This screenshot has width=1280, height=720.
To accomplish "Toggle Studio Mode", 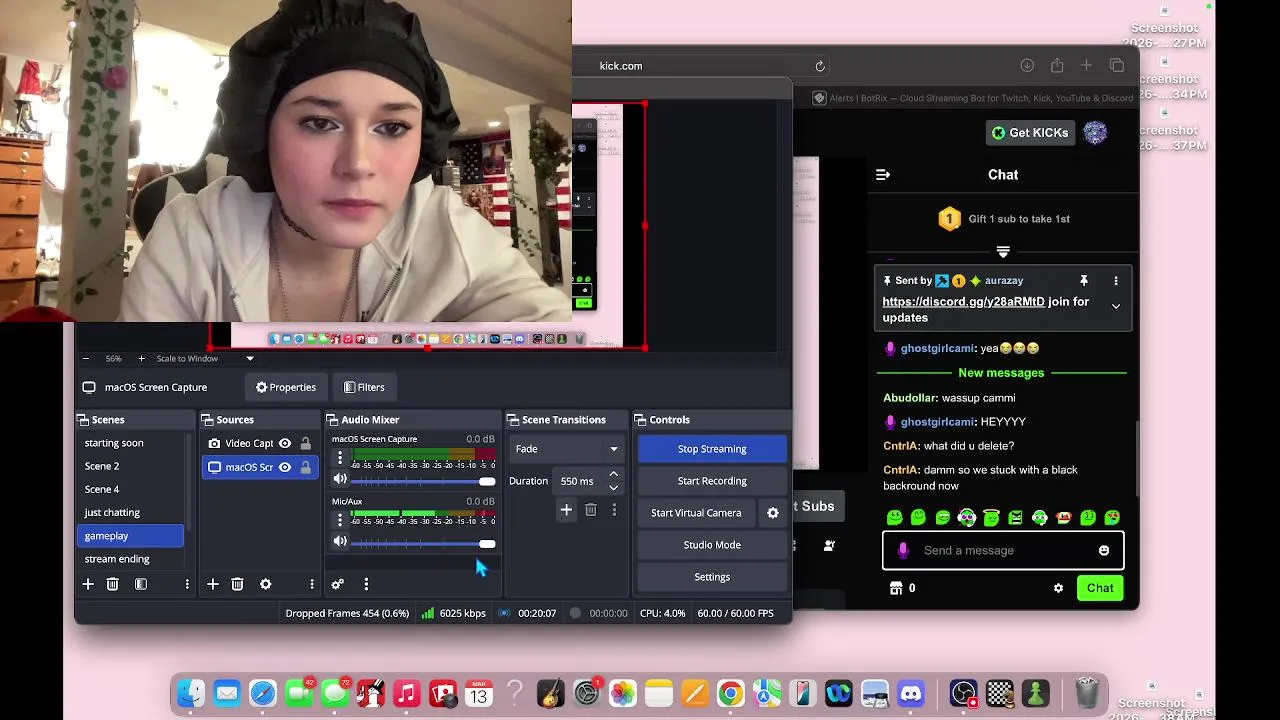I will click(712, 545).
